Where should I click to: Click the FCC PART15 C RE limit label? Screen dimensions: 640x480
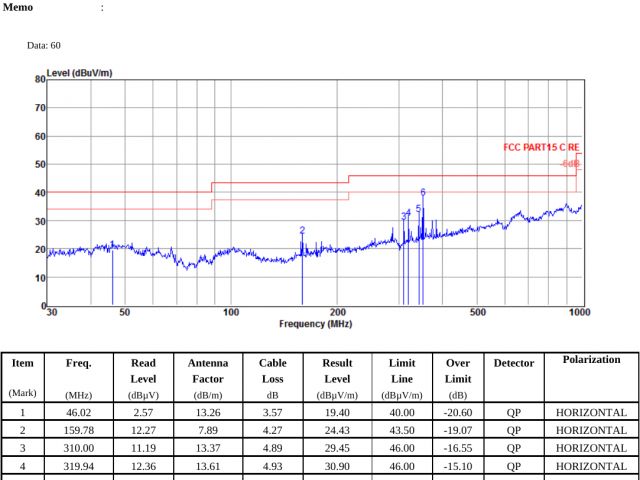pos(540,147)
